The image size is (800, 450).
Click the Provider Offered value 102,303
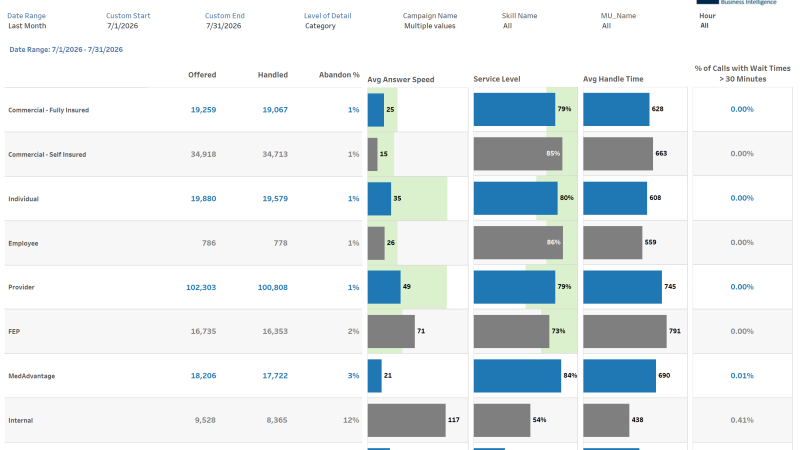pos(201,287)
